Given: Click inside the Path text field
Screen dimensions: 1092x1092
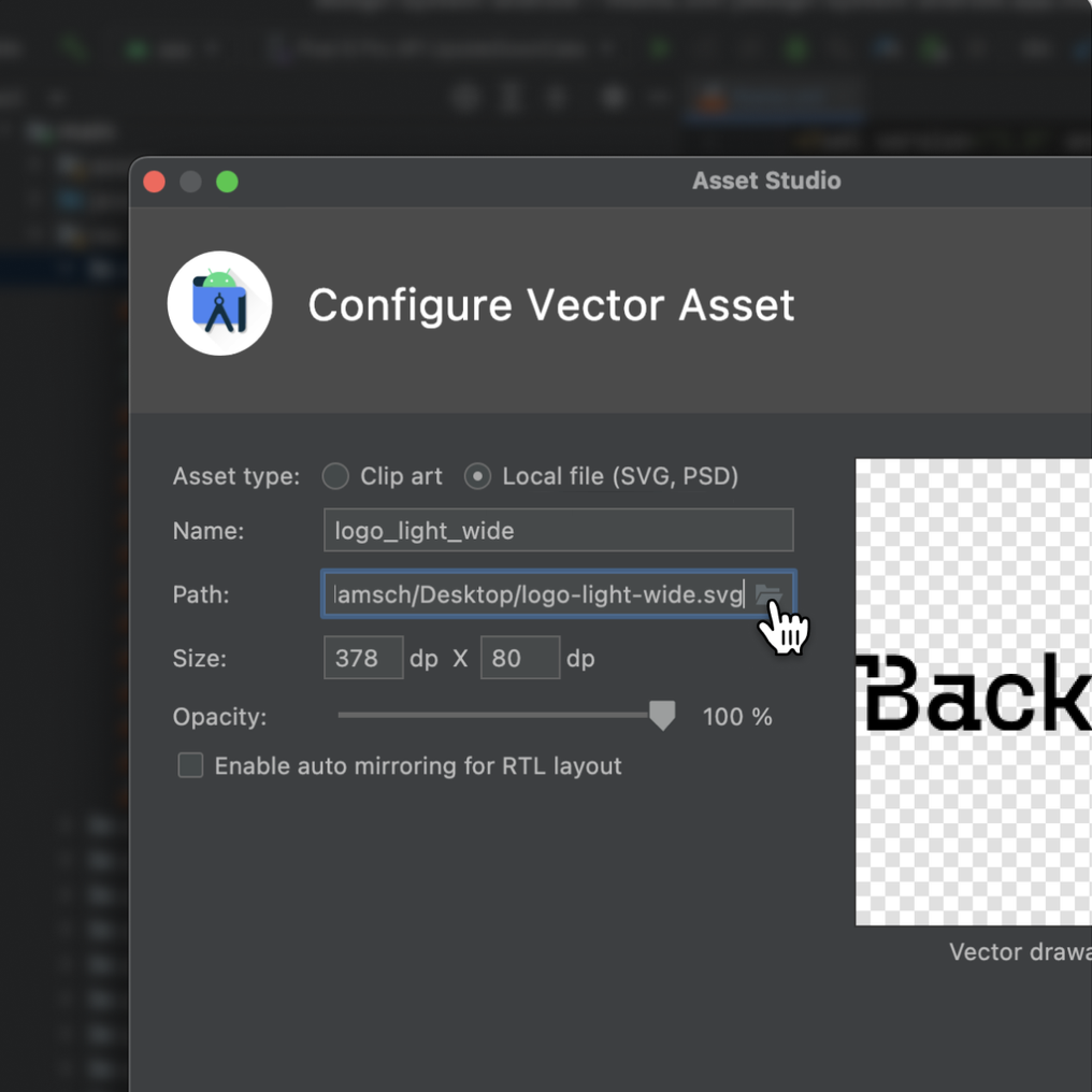Looking at the screenshot, I should point(537,594).
